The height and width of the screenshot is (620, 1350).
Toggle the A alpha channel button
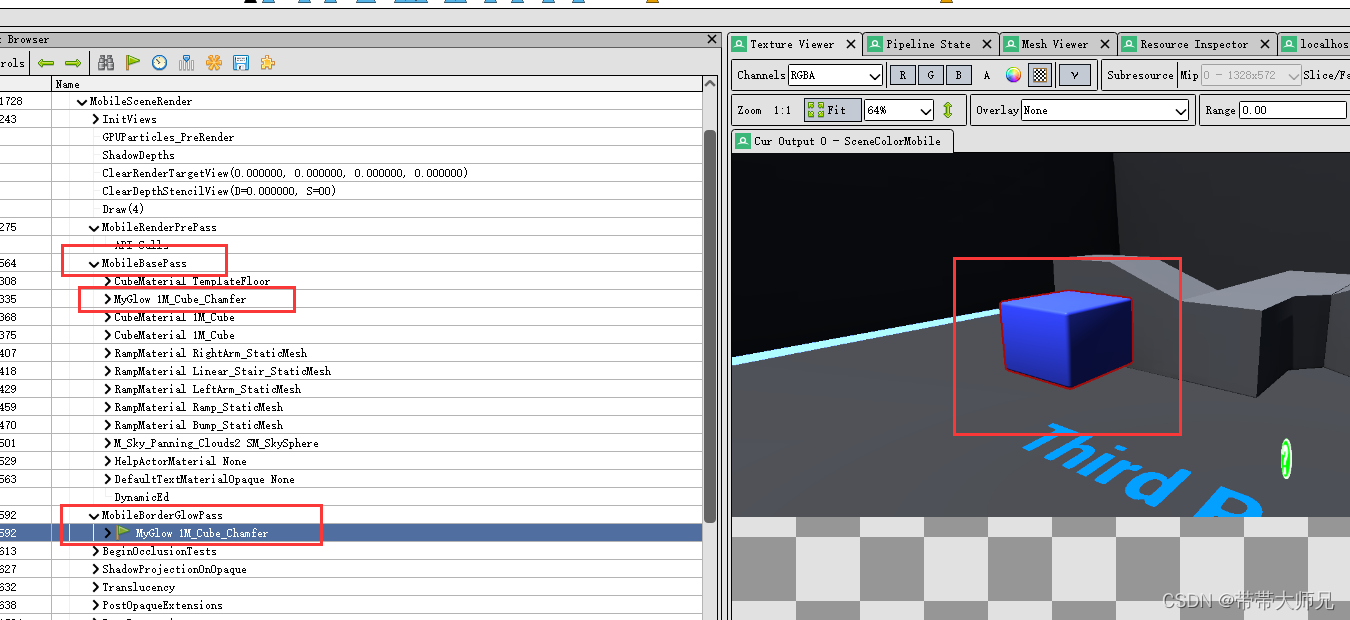pos(987,75)
